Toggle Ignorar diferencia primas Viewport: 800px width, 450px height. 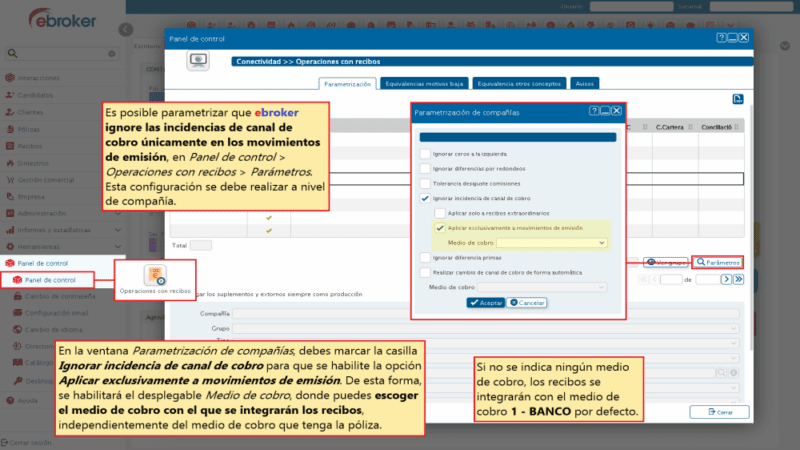[x=425, y=258]
